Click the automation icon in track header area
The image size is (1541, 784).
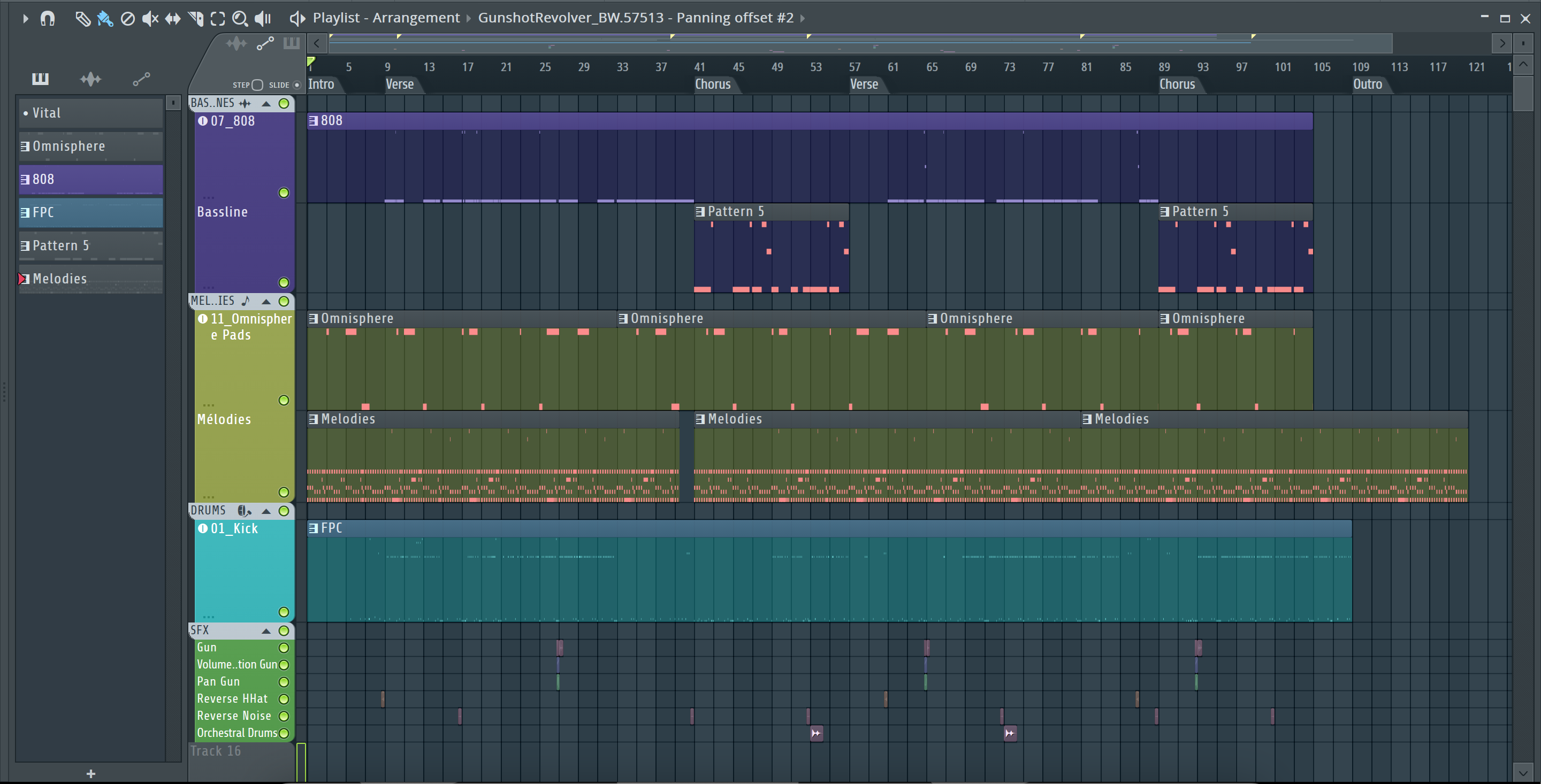(265, 43)
